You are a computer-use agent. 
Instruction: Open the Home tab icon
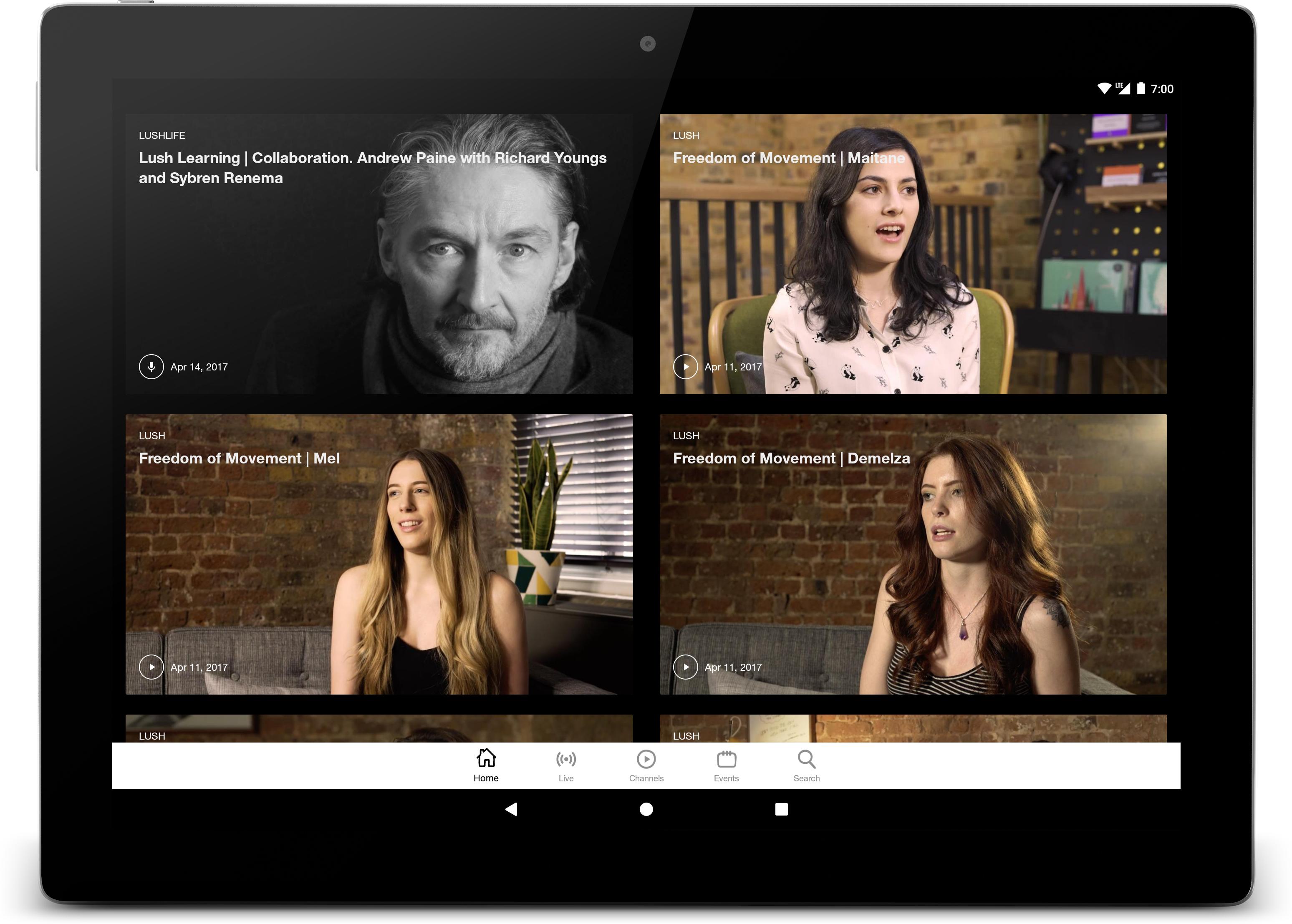[x=486, y=758]
